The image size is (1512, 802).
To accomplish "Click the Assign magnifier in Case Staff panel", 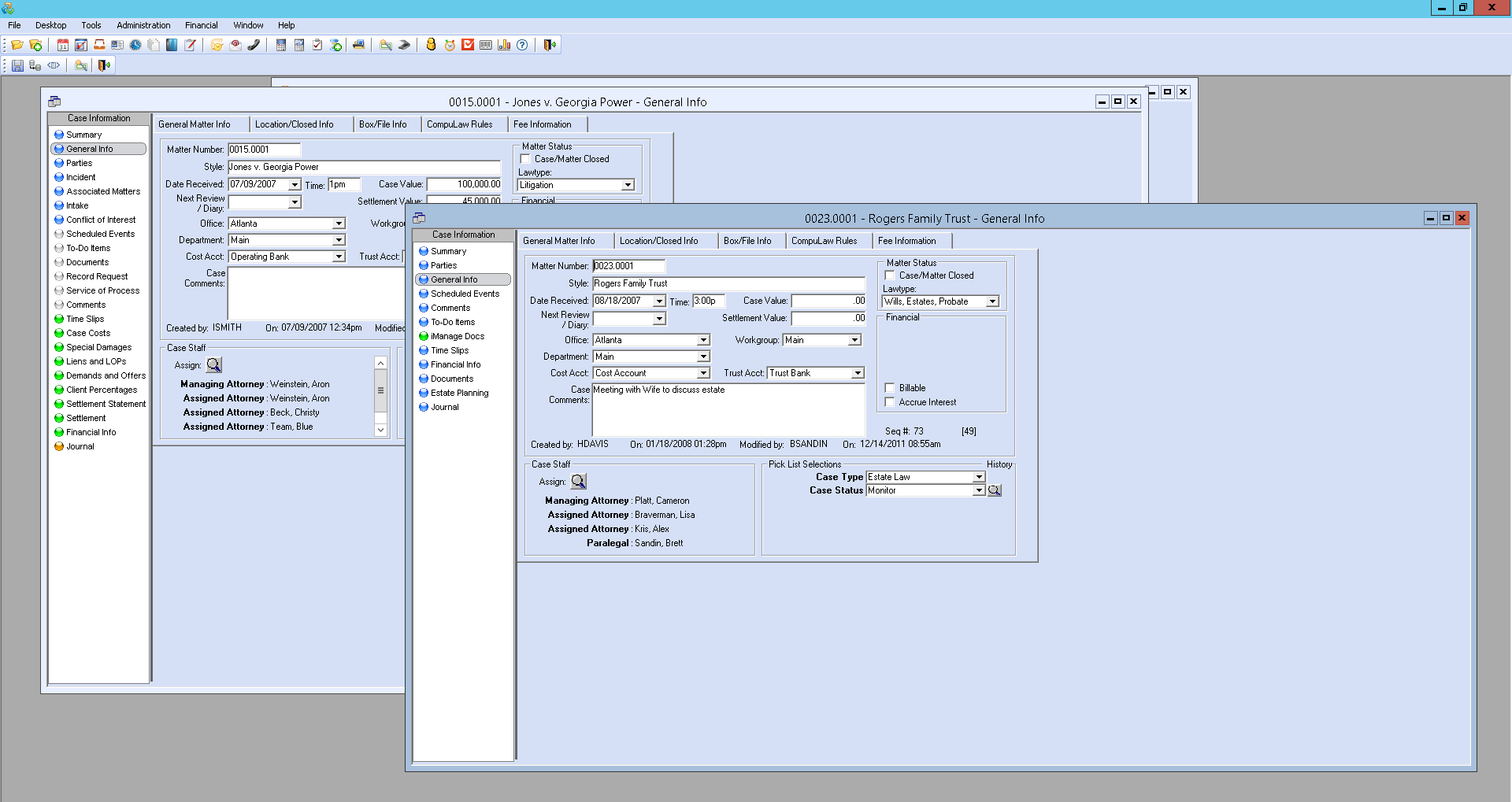I will [x=579, y=481].
